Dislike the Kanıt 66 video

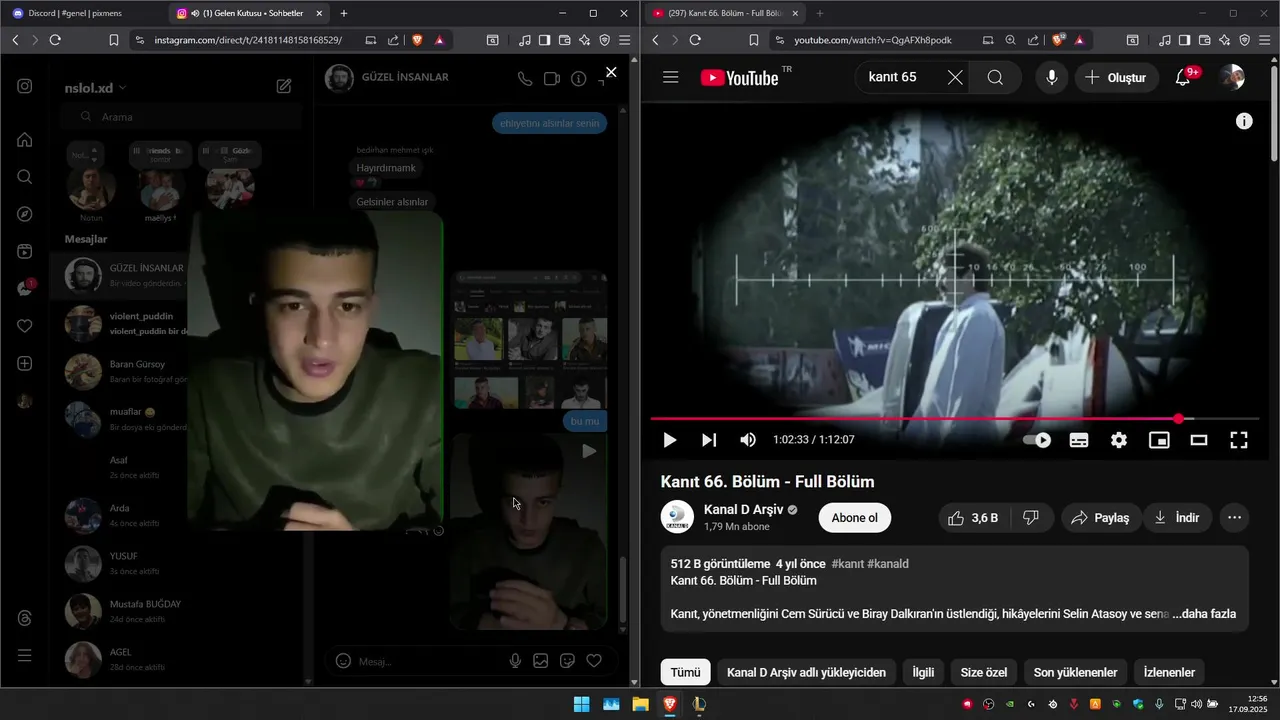coord(1032,518)
